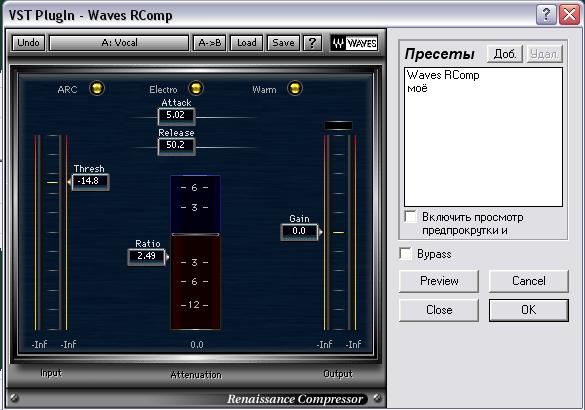Select the моё preset in list
Image resolution: width=585 pixels, height=410 pixels.
click(x=417, y=88)
